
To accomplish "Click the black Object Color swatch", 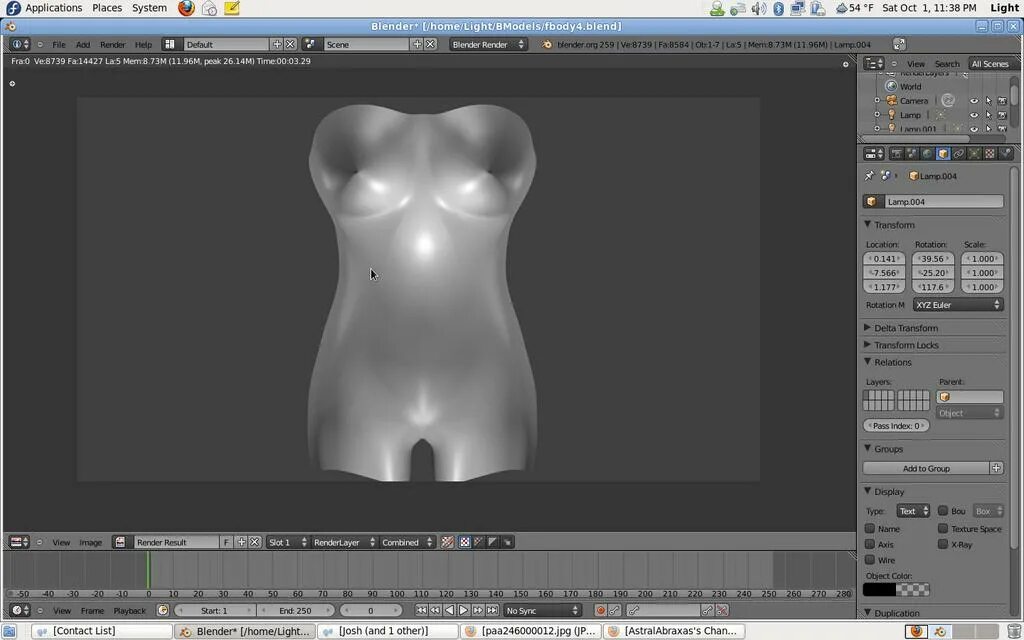I will (880, 590).
